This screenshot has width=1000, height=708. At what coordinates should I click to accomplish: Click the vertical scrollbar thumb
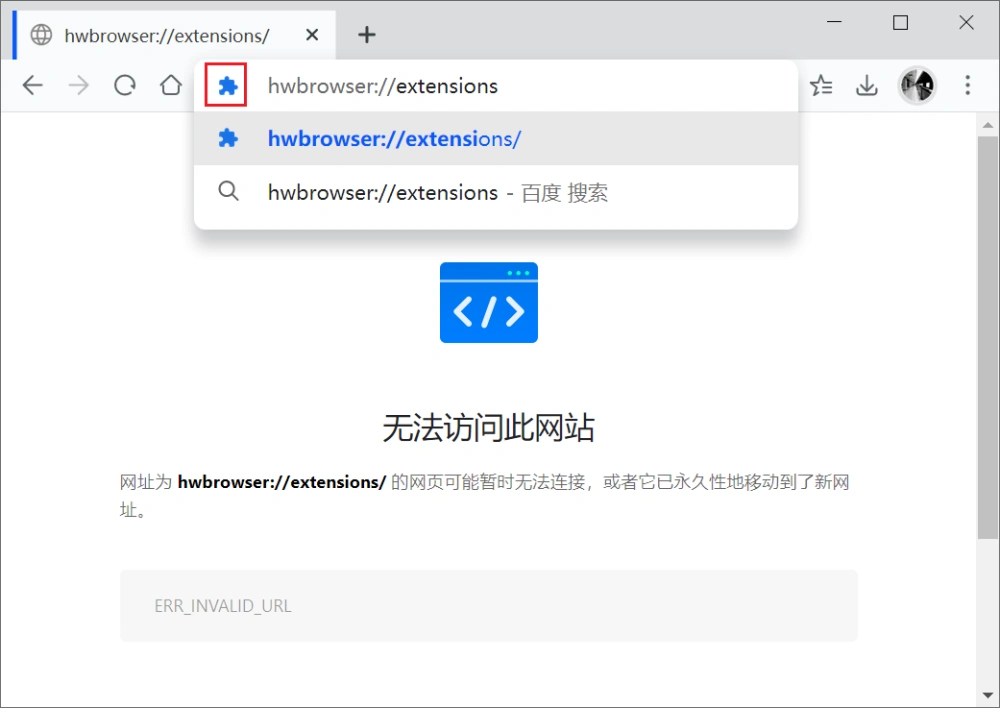pos(988,338)
